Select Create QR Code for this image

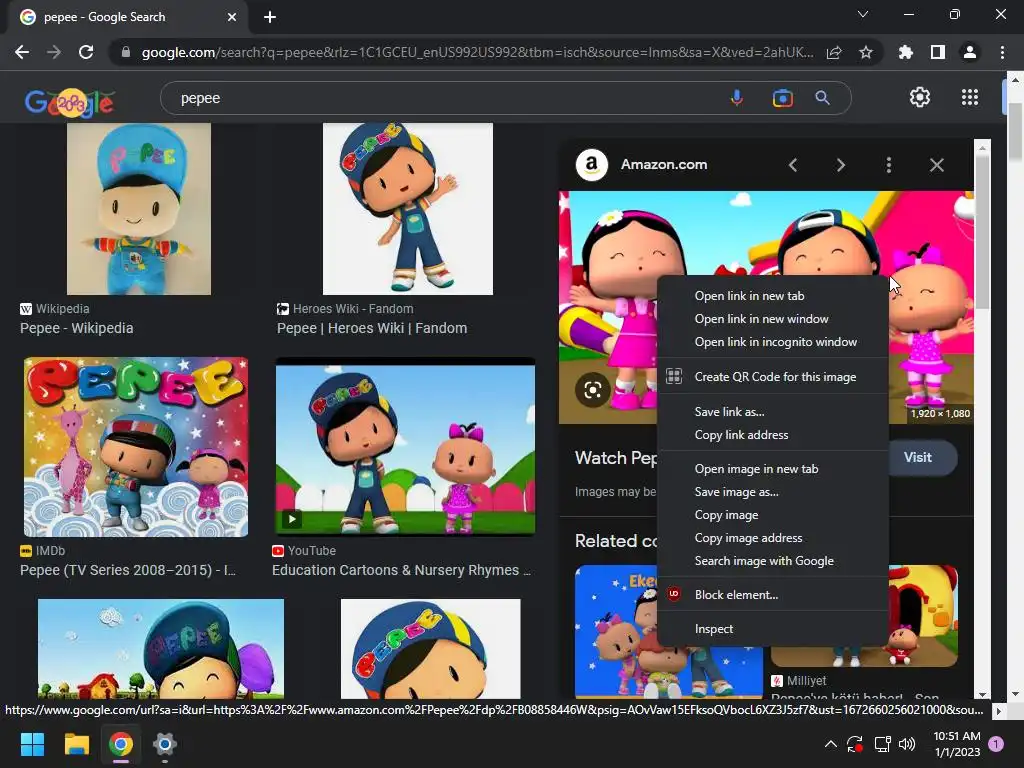773,377
